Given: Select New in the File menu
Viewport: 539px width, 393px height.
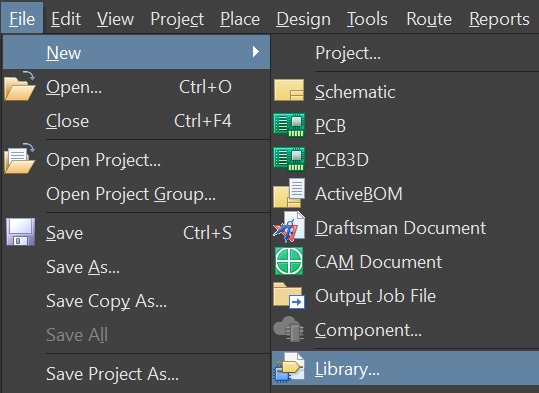Looking at the screenshot, I should pos(136,52).
